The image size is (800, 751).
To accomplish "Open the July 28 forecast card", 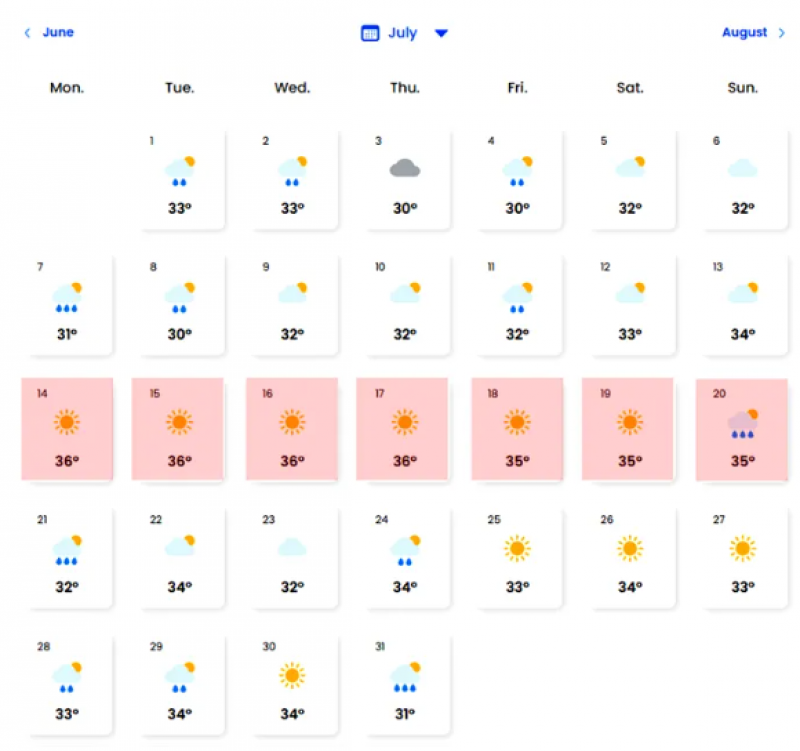I will (x=67, y=685).
